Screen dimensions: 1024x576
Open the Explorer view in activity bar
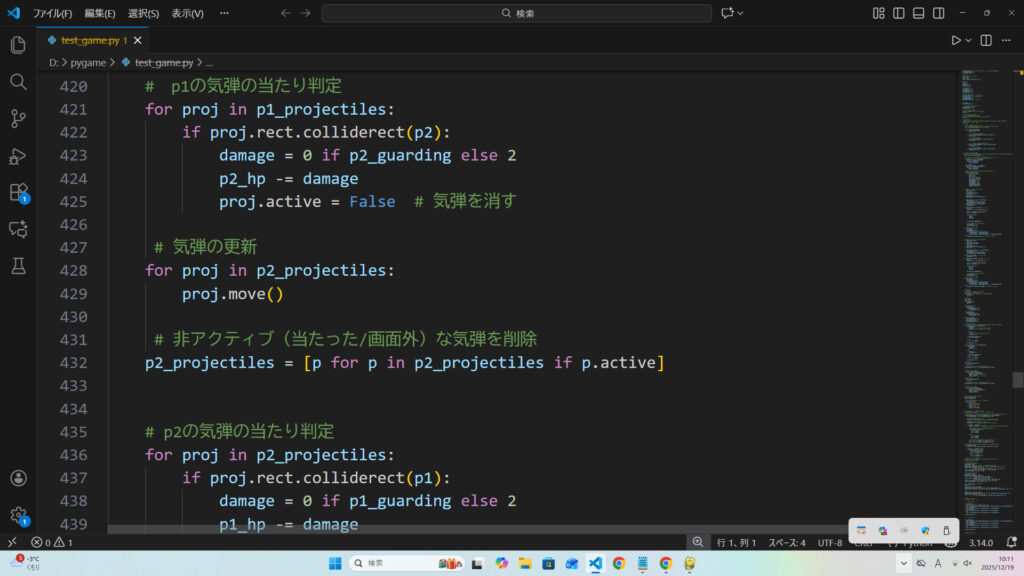[17, 45]
